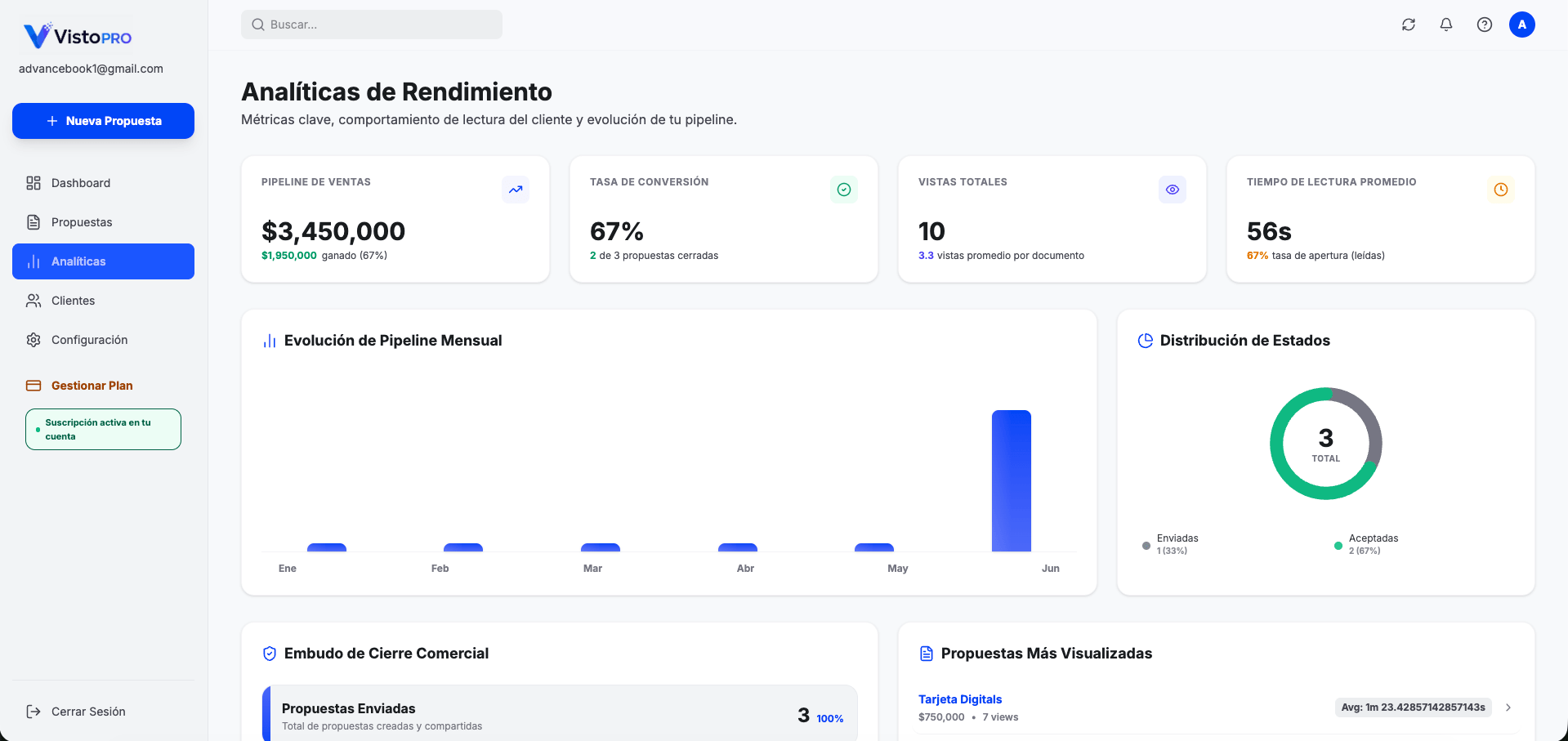Open Clientes menu item
The width and height of the screenshot is (1568, 741).
[x=103, y=301]
